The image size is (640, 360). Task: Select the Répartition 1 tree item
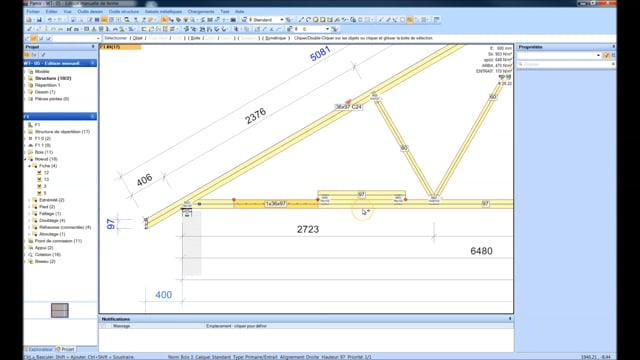pyautogui.click(x=47, y=85)
